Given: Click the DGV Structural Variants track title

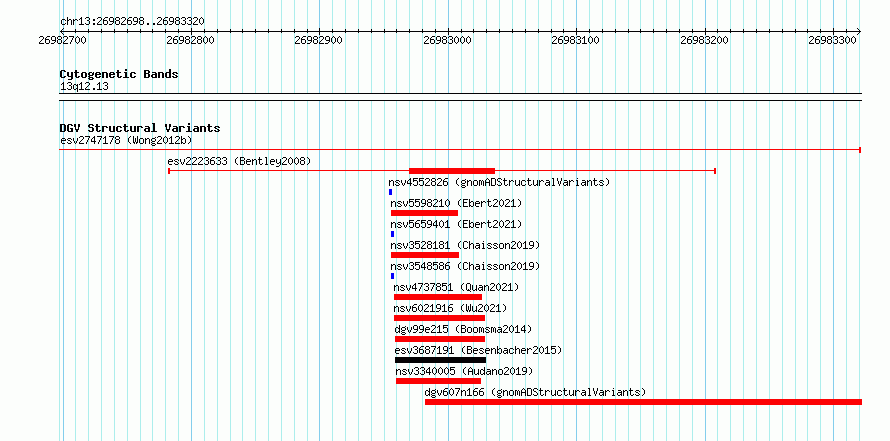Looking at the screenshot, I should point(140,128).
